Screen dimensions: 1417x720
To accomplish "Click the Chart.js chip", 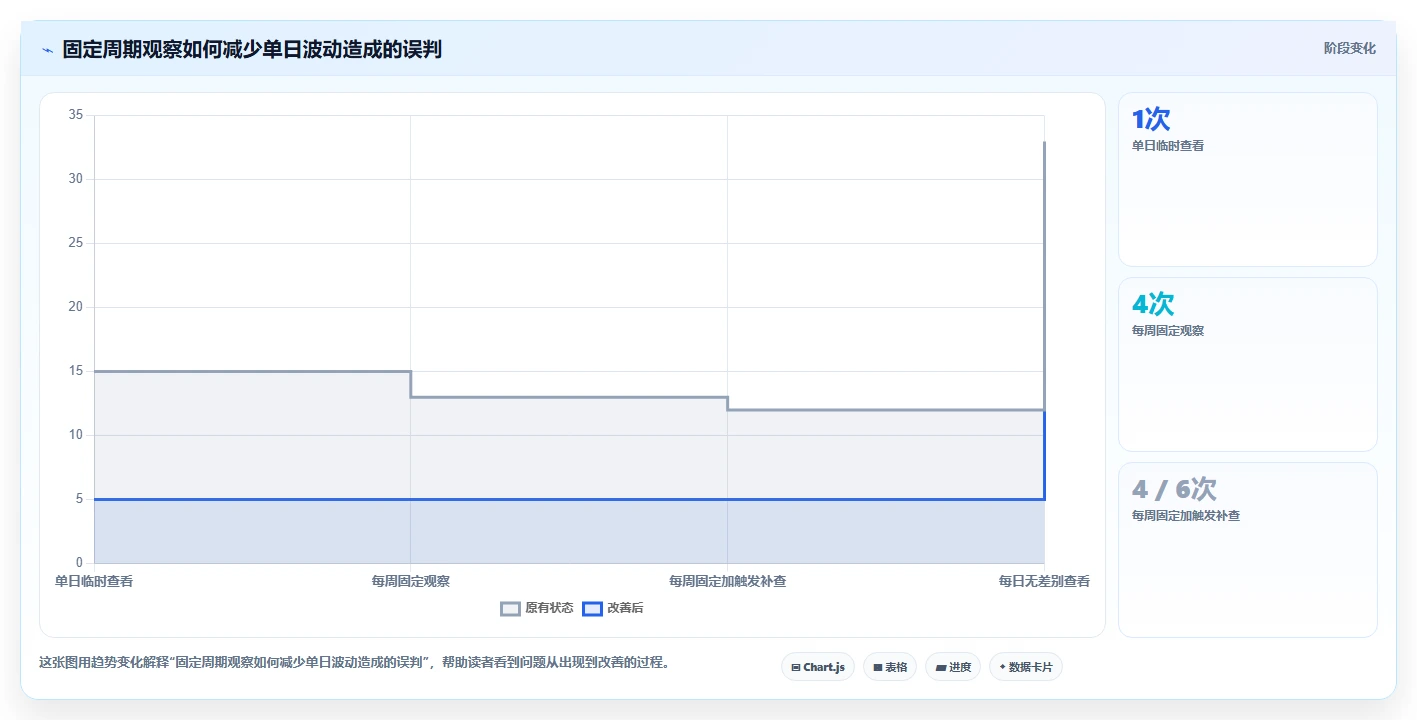I will click(x=818, y=667).
